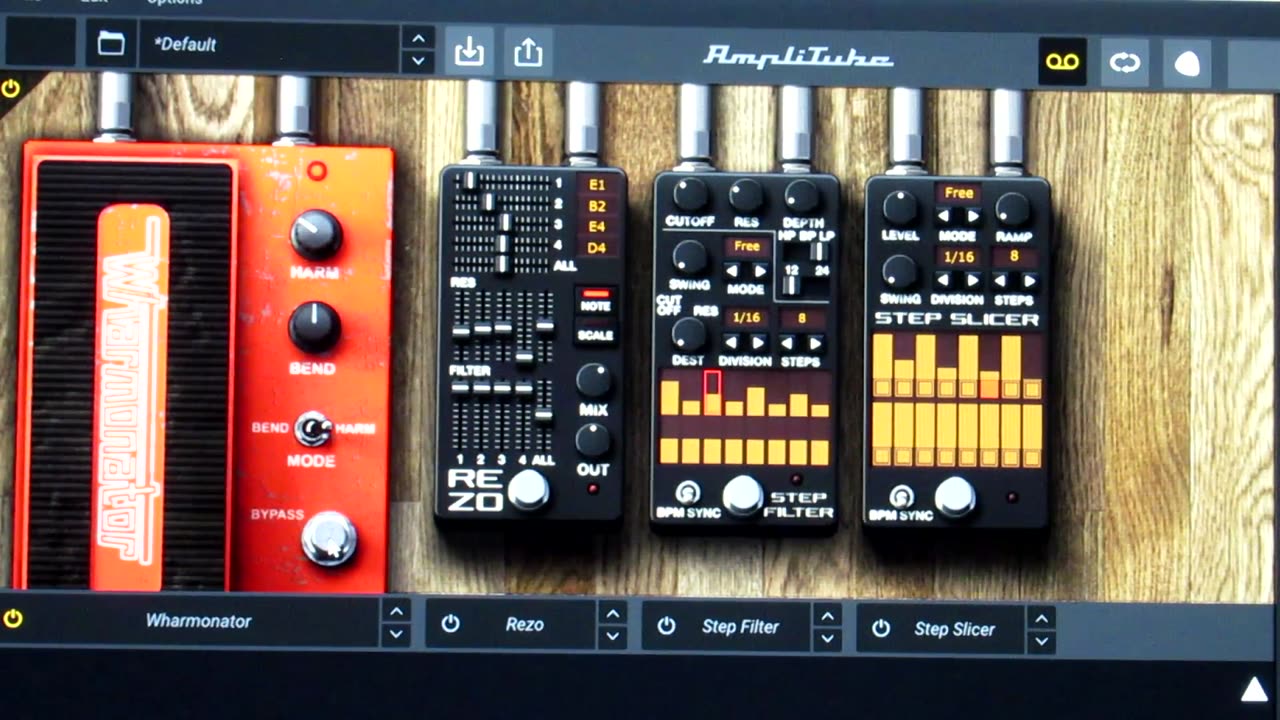Click up arrow beside Rezo slot name
The width and height of the screenshot is (1280, 720).
tap(613, 613)
